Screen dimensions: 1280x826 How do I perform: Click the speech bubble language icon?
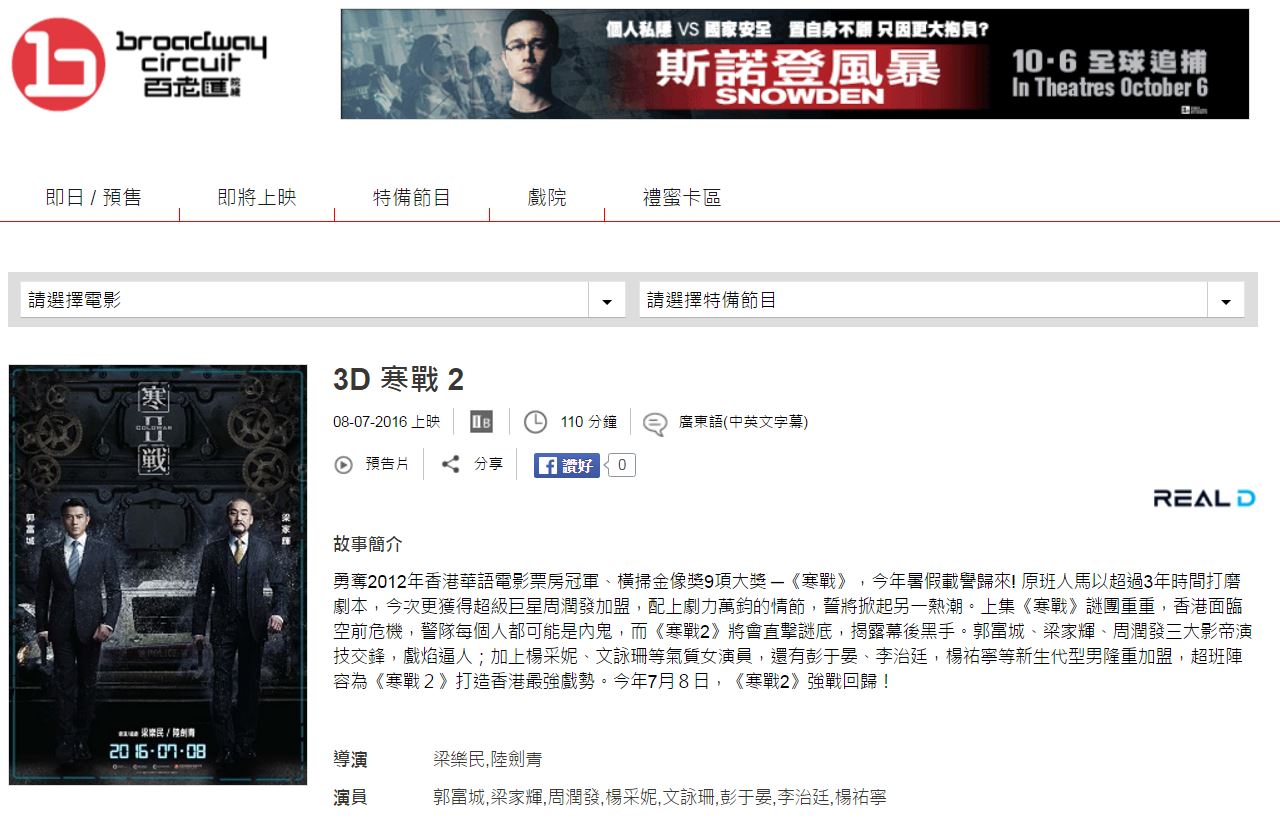655,423
